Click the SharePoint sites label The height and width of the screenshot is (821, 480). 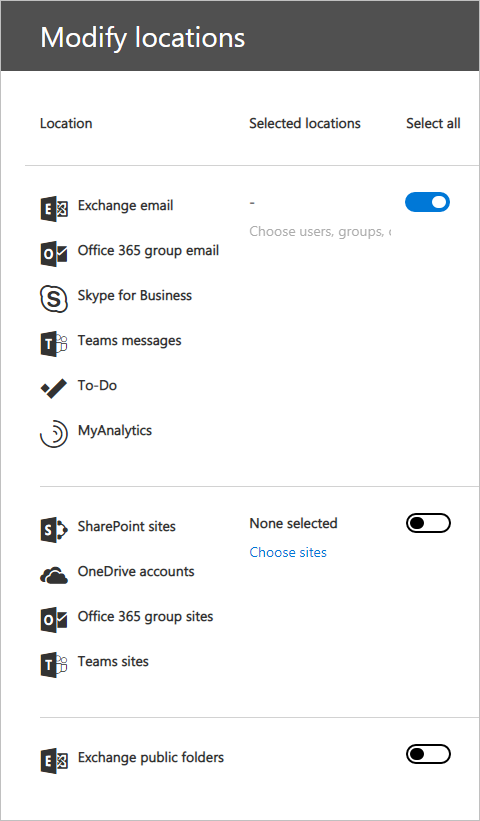tap(127, 526)
